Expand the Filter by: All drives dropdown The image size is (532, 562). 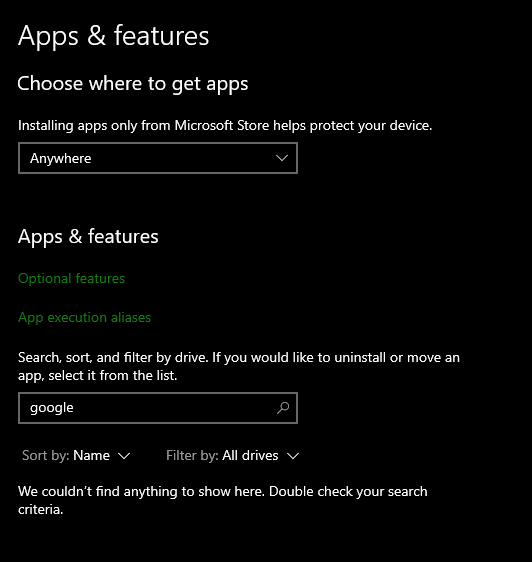pos(232,456)
